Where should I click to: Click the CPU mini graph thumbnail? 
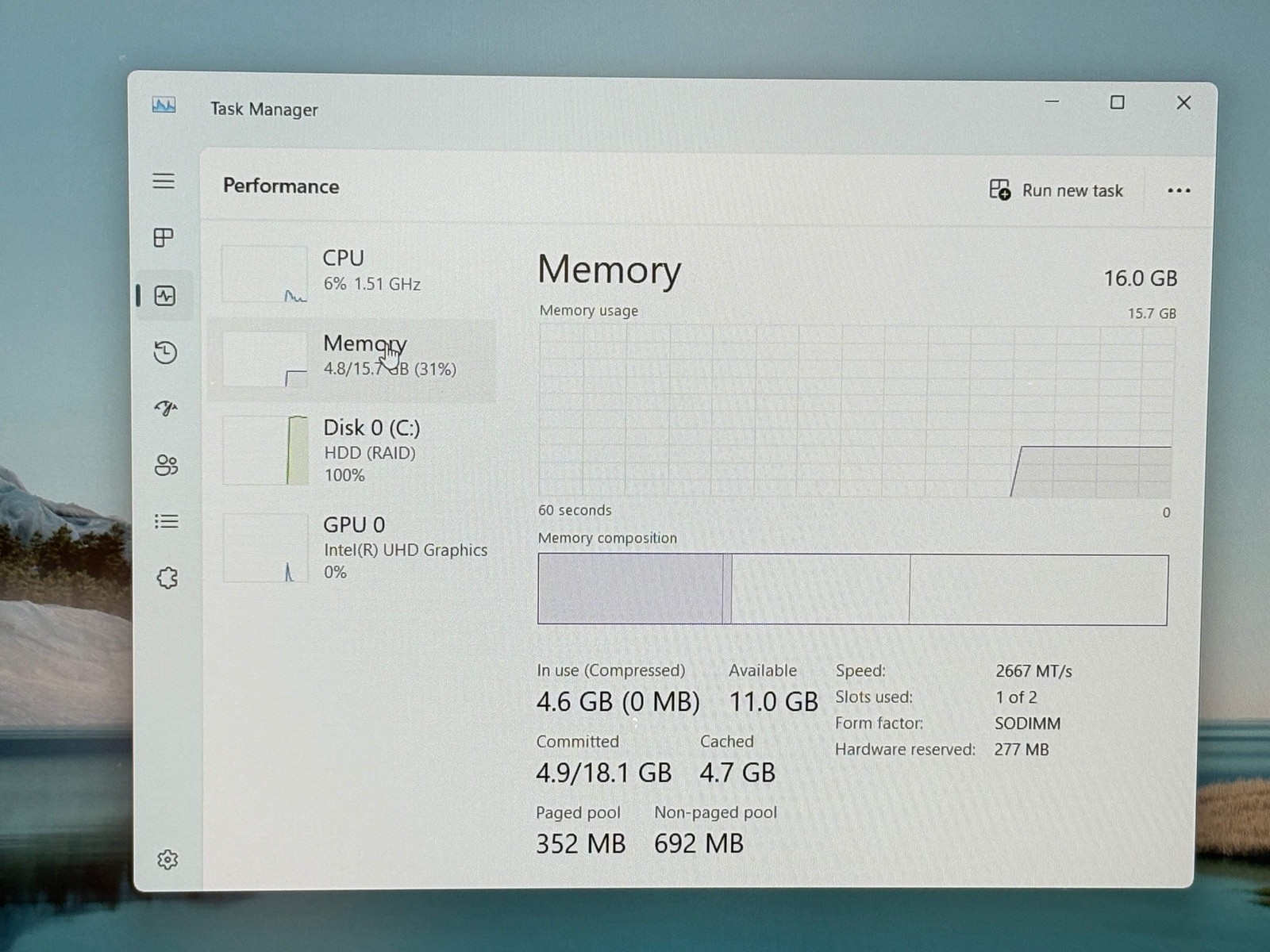[264, 274]
